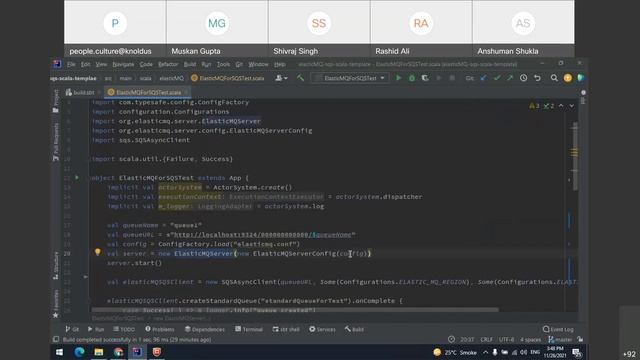Run ElasticMQForSQSTest with the green play button

398,78
